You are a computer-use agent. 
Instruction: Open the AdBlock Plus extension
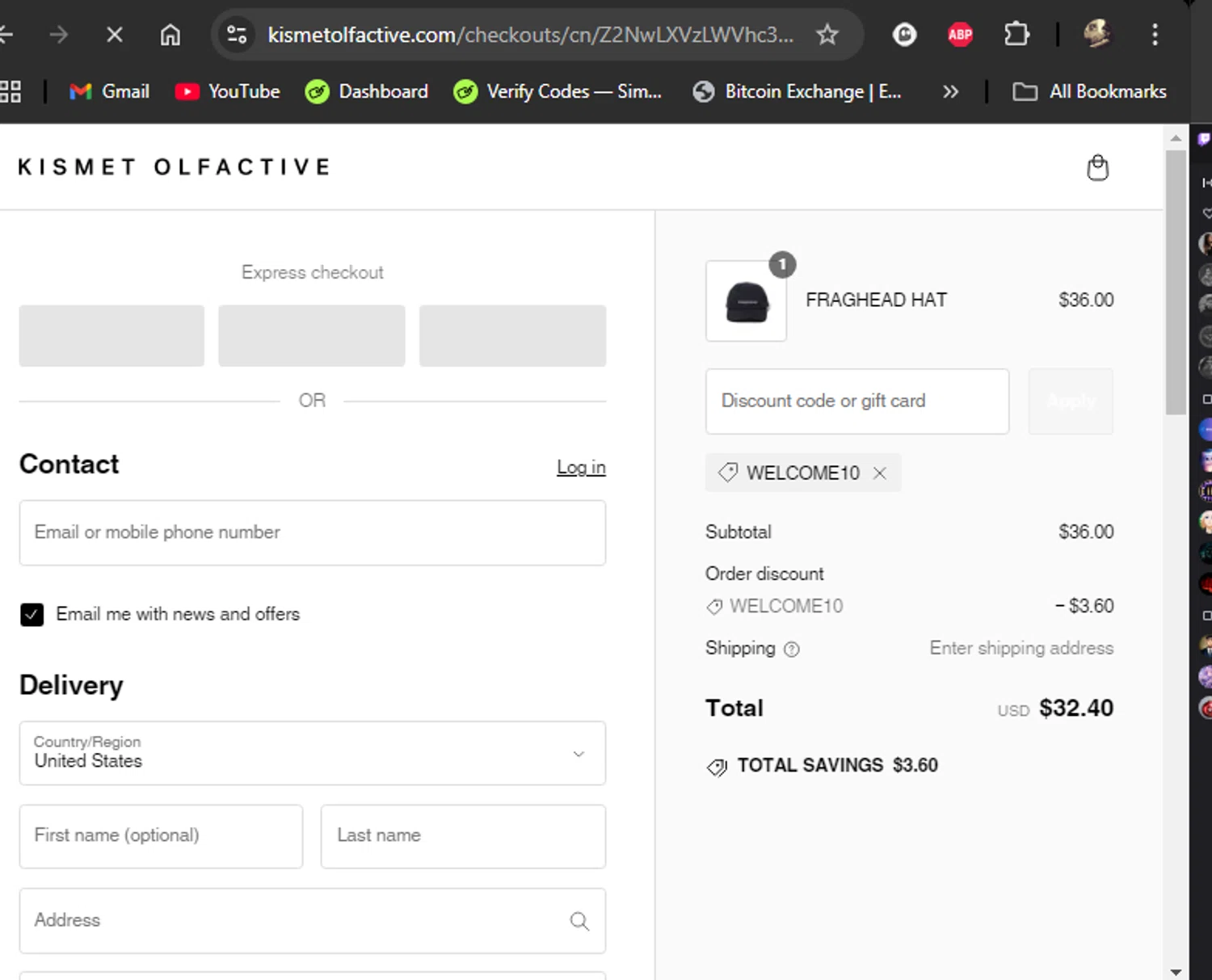960,35
